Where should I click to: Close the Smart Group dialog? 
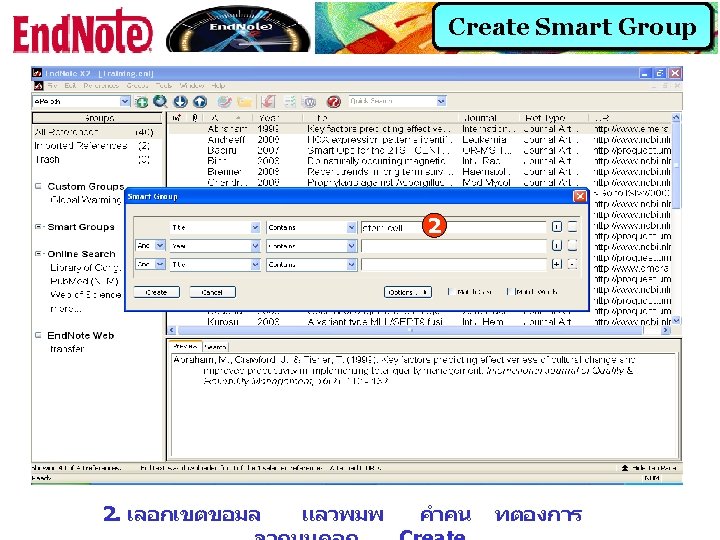click(580, 197)
